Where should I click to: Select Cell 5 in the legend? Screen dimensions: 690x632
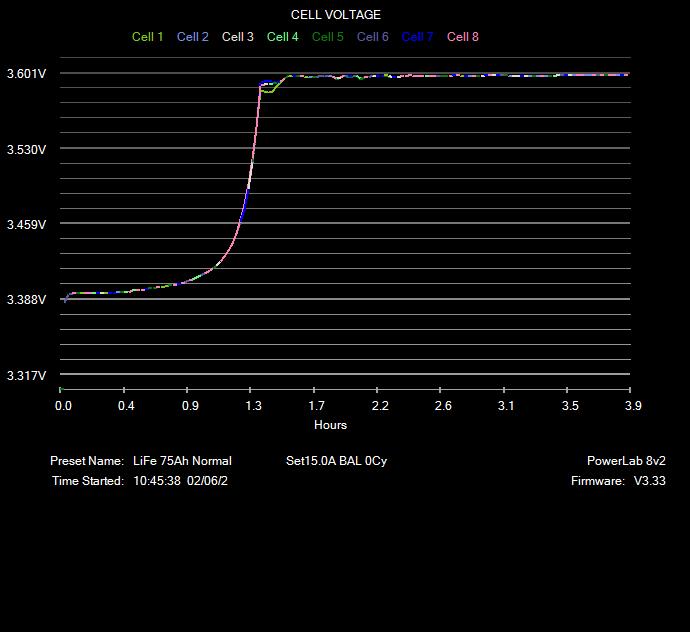click(328, 37)
